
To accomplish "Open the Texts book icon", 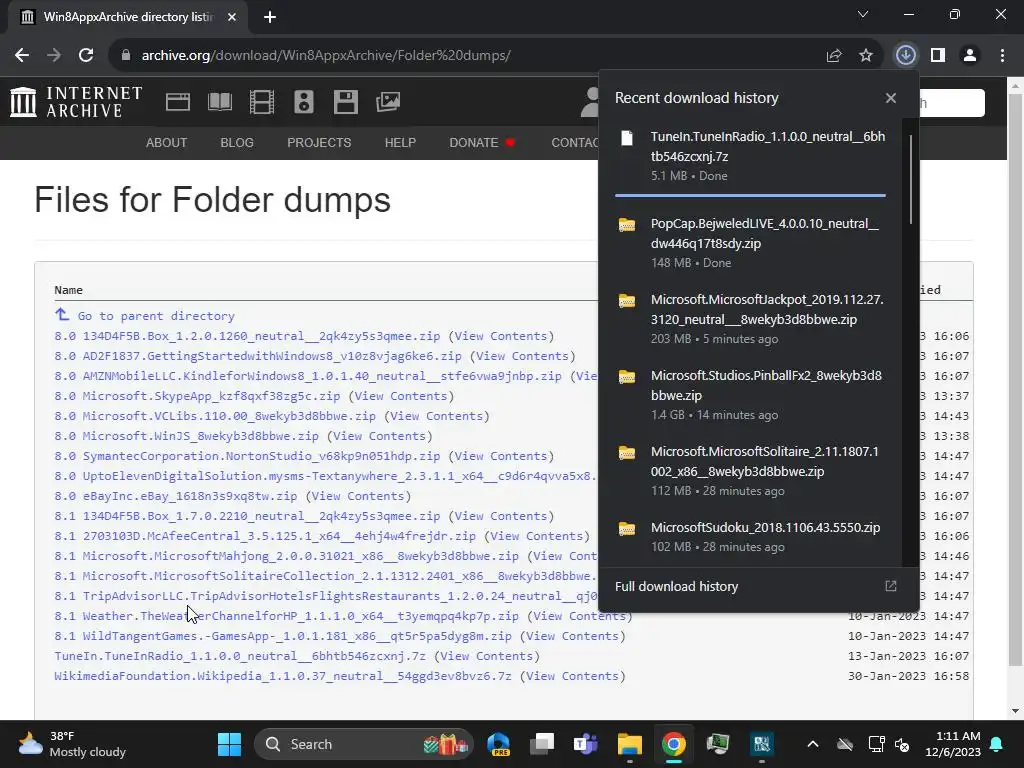I will (219, 102).
